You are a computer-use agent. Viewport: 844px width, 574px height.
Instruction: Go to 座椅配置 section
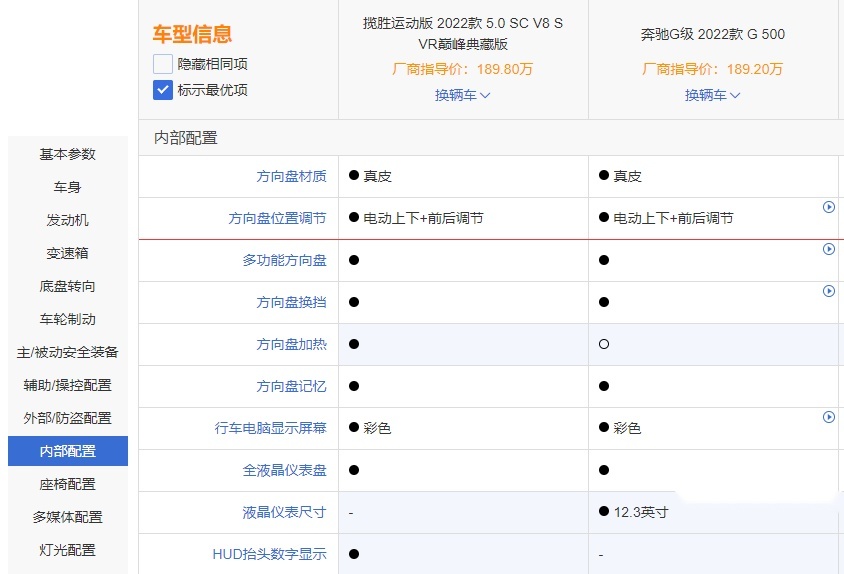coord(68,484)
